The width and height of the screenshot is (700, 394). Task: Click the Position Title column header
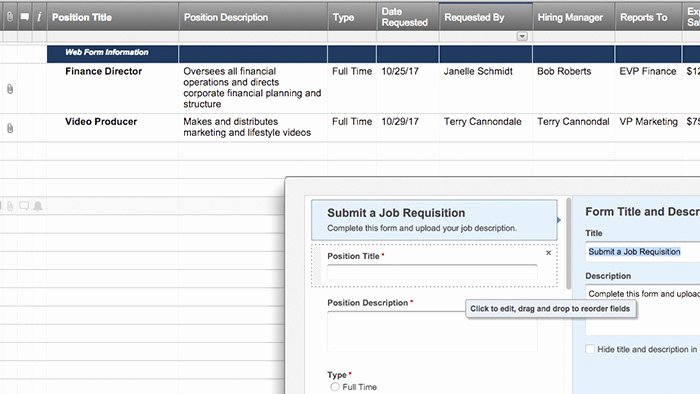113,17
